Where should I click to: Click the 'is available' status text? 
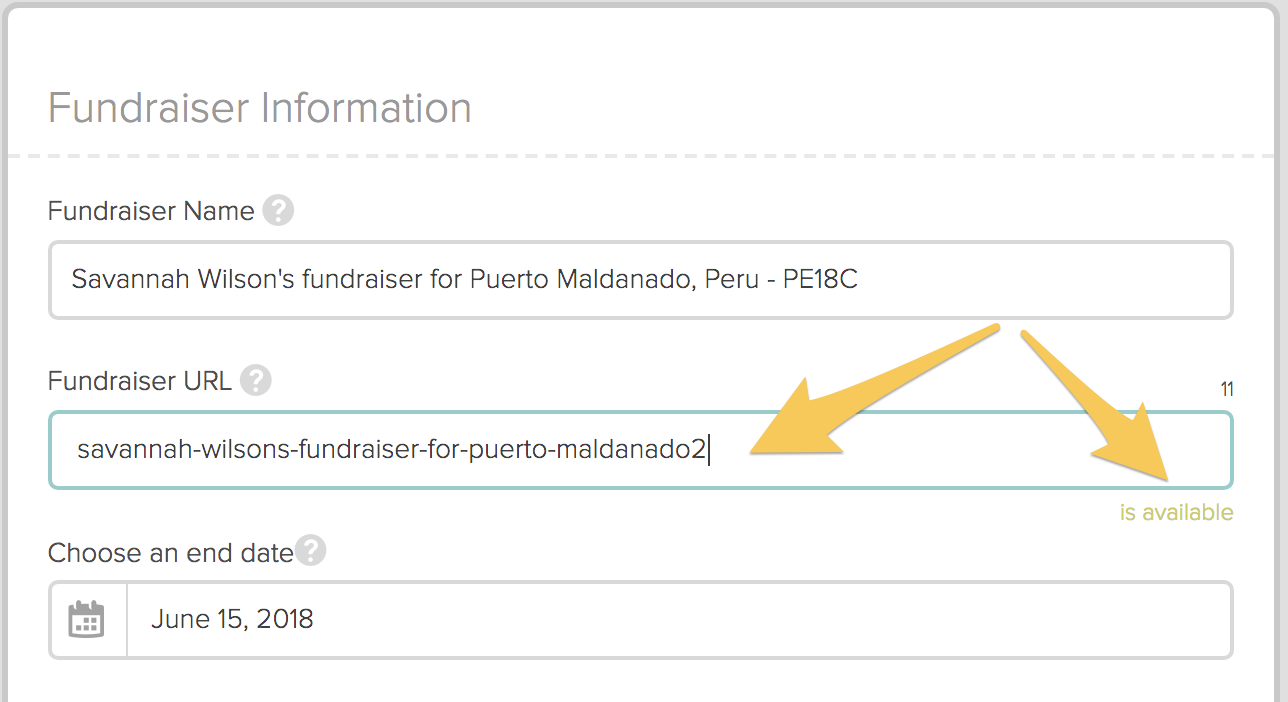[1176, 513]
